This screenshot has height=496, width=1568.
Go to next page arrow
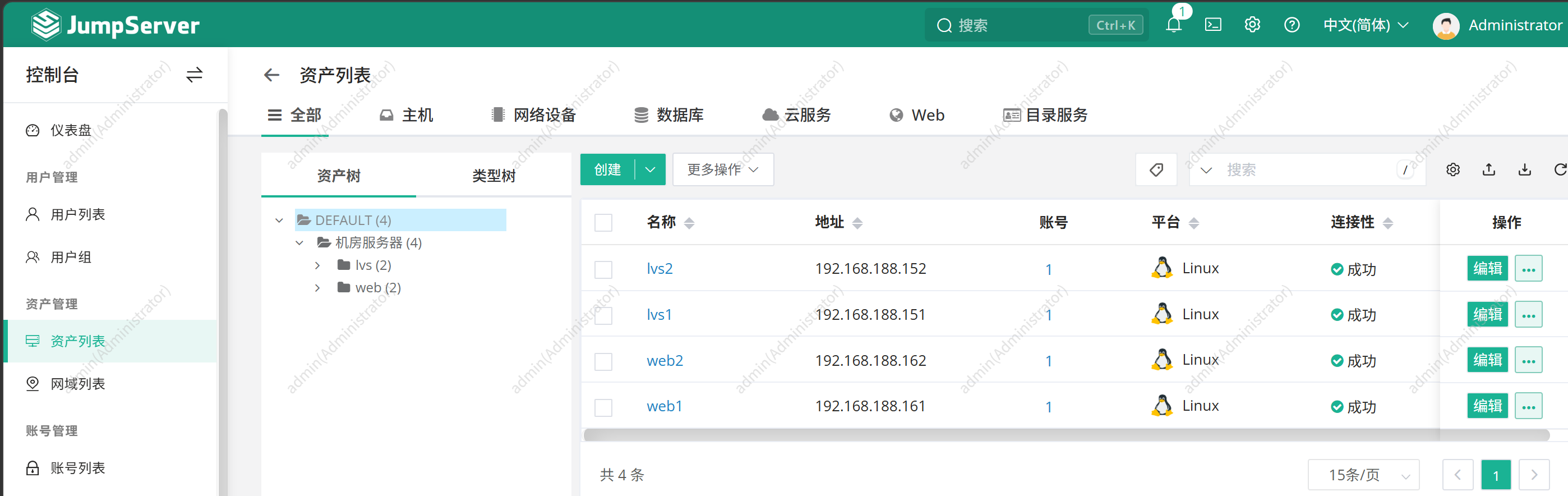point(1533,475)
